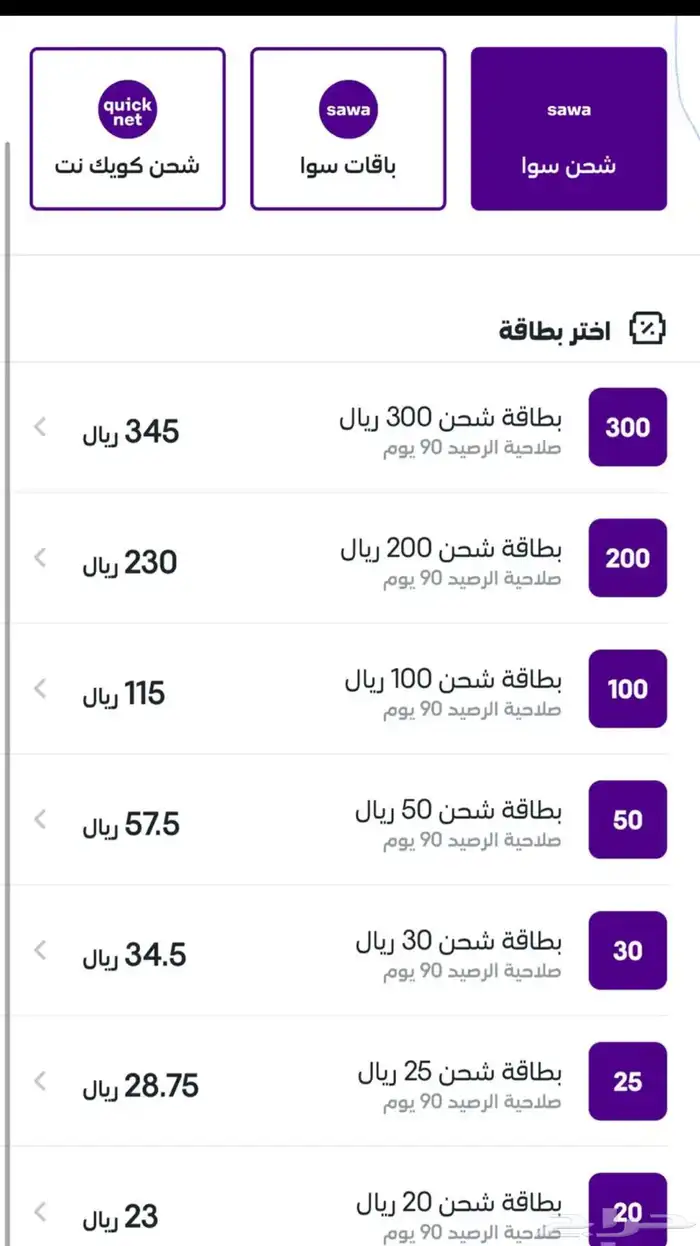The width and height of the screenshot is (700, 1246).
Task: Expand the 20 riyal card chevron
Action: coord(40,1210)
